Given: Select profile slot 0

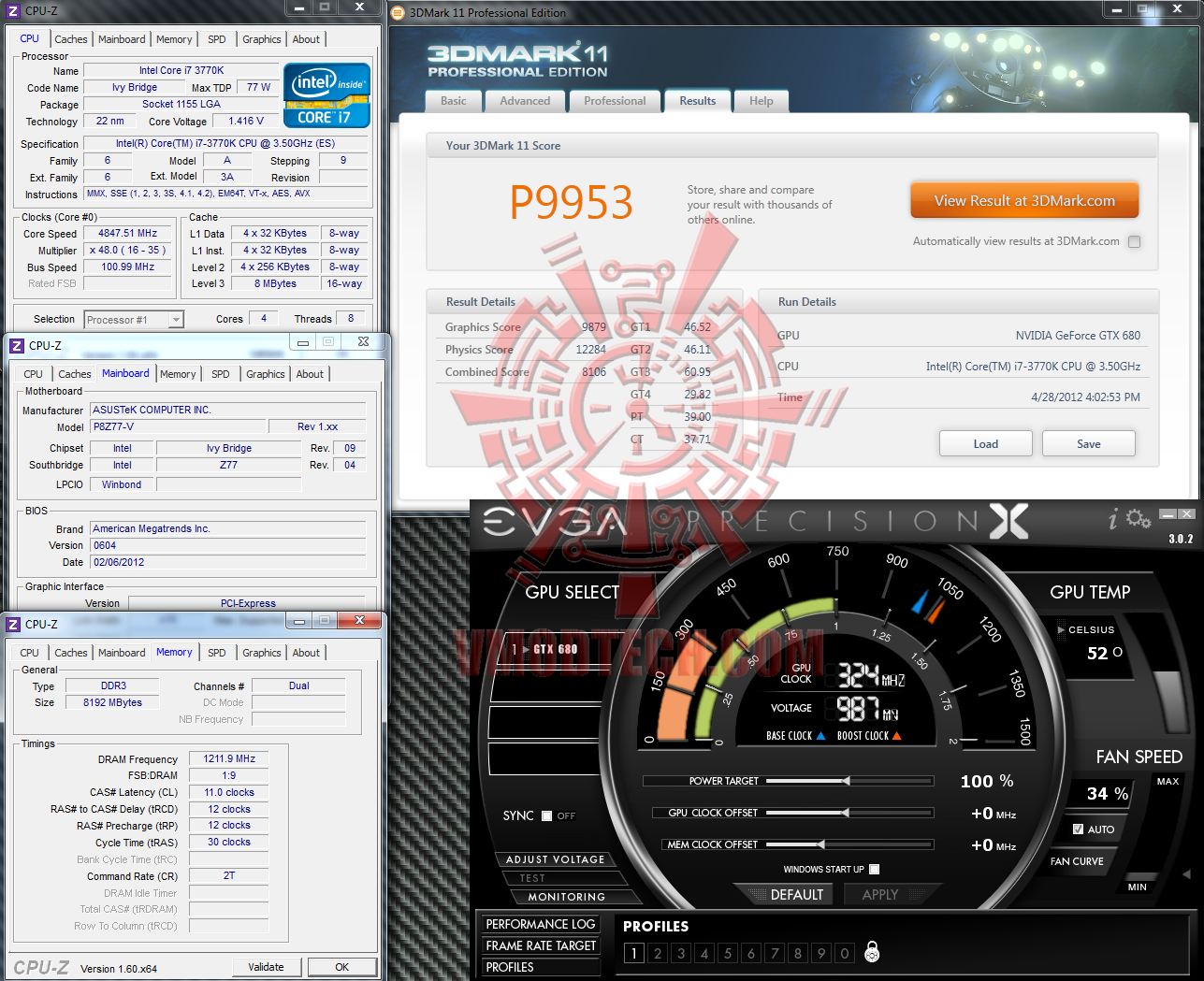Looking at the screenshot, I should (845, 953).
